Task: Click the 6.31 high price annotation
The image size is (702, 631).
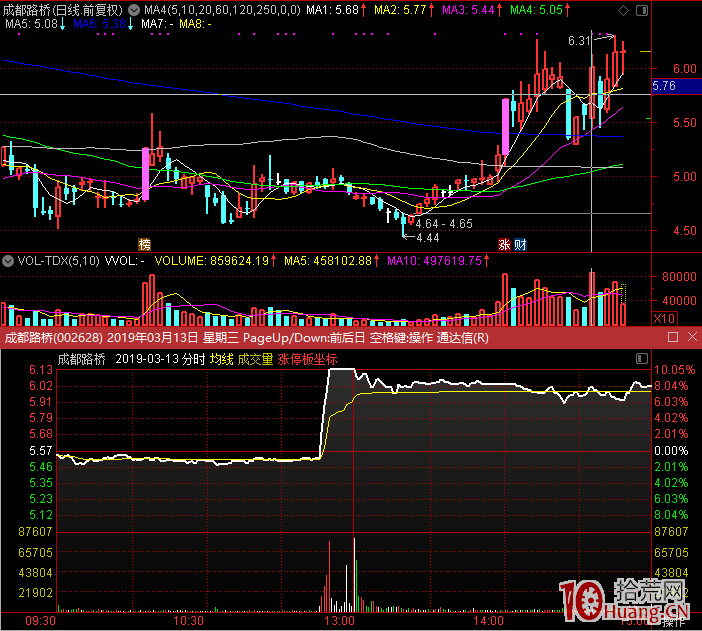Action: click(x=579, y=41)
